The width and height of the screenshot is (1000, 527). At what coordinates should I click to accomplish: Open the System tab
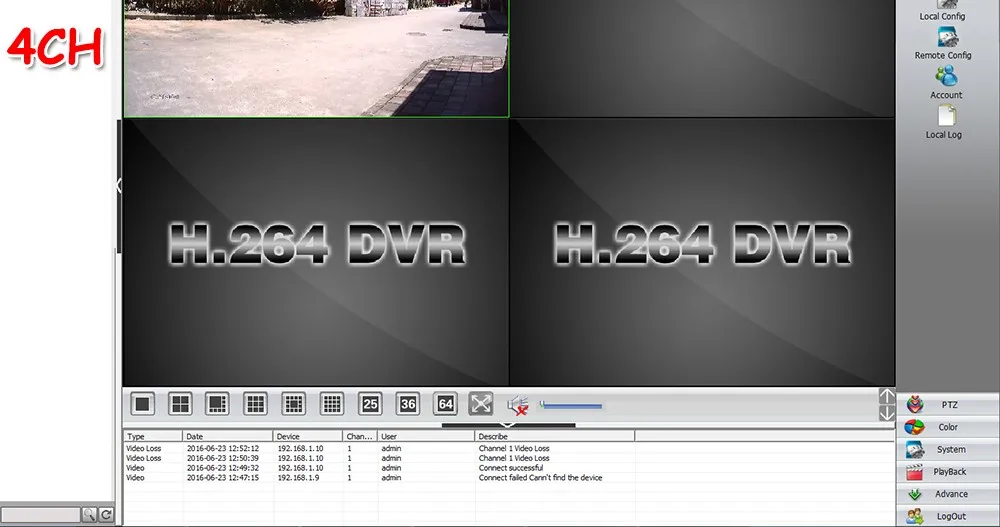[948, 449]
